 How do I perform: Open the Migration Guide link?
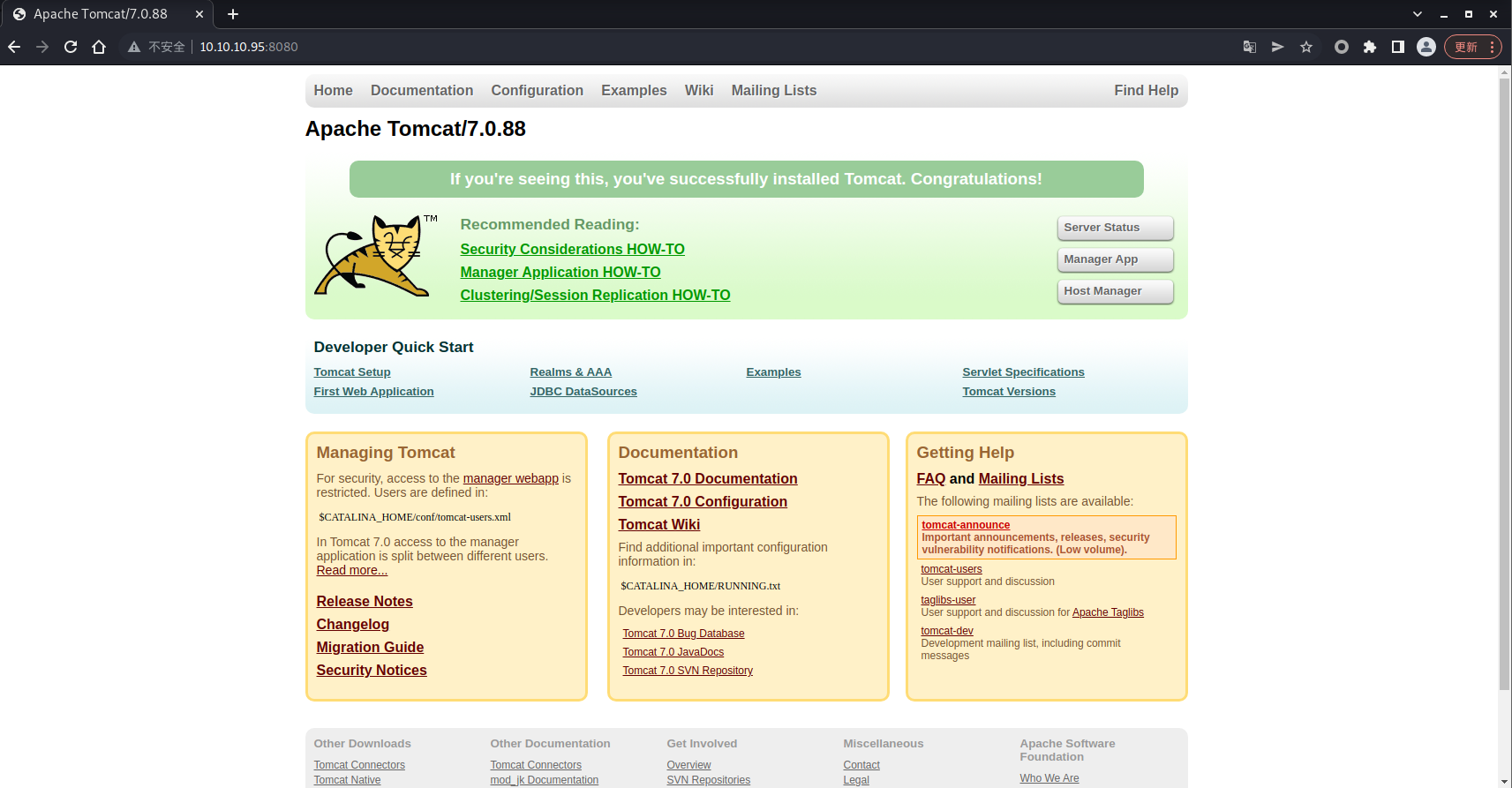370,647
